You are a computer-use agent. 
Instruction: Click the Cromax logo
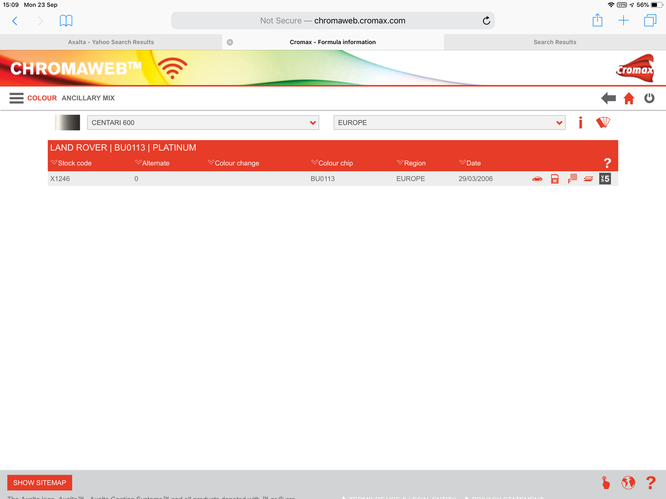point(635,68)
